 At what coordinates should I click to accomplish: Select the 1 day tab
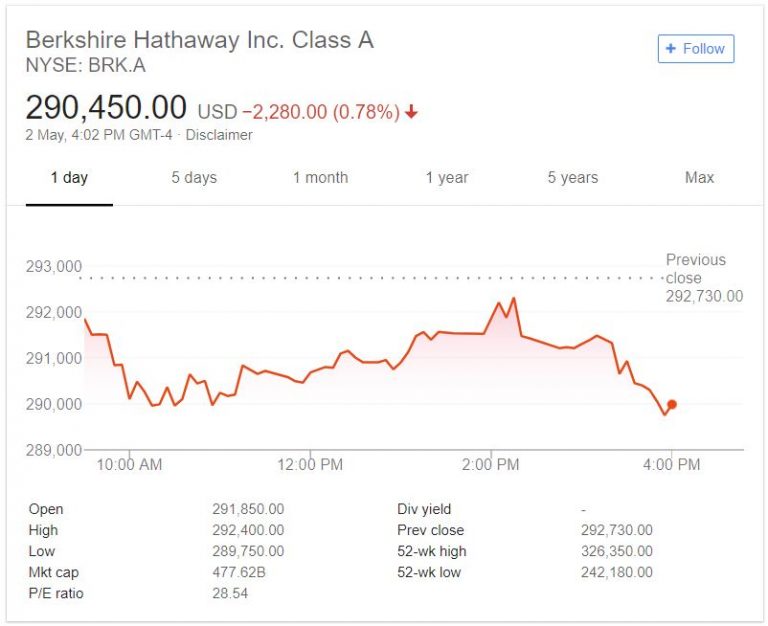coord(69,178)
